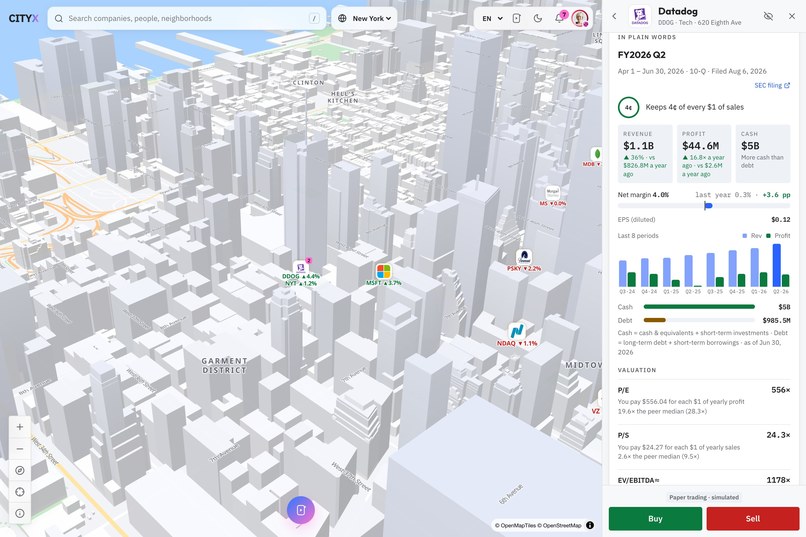
Task: Open the card icon in top toolbar
Action: pos(517,18)
